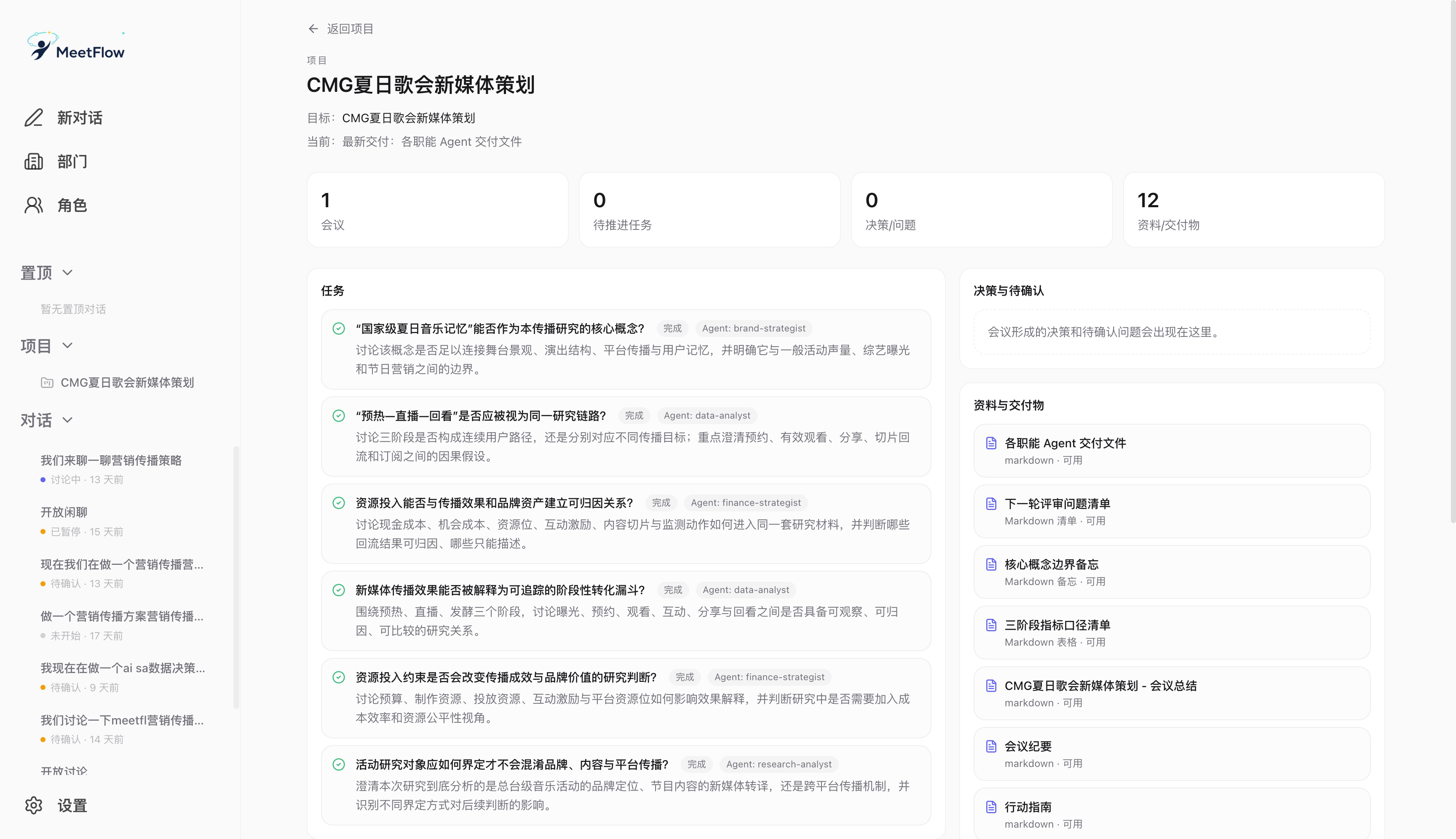Click the document icon for 核心概念边界备忘

click(991, 564)
